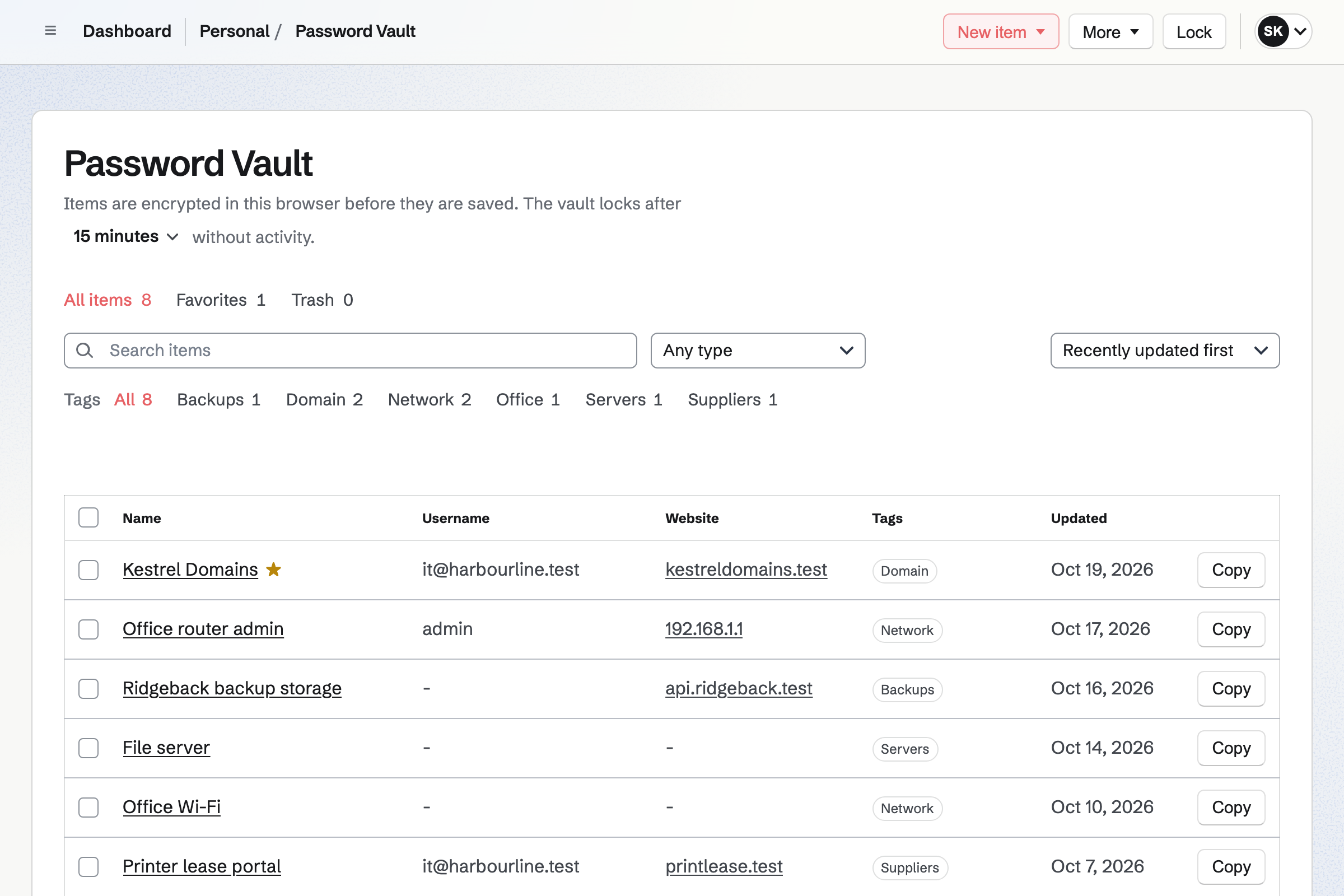
Task: Copy the Office router admin password
Action: (x=1231, y=629)
